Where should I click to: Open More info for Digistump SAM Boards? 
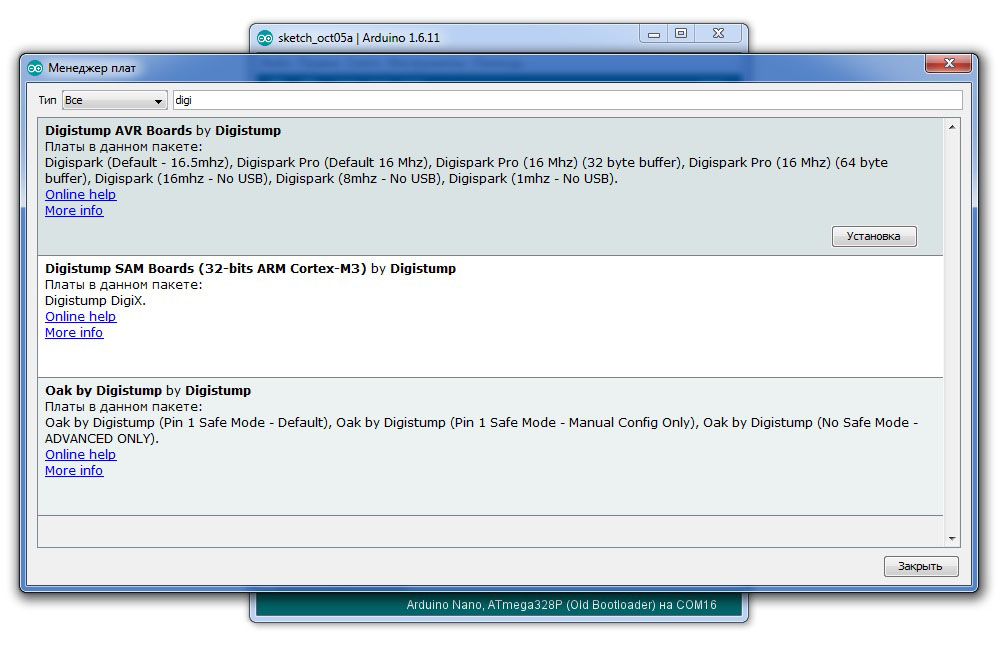74,333
